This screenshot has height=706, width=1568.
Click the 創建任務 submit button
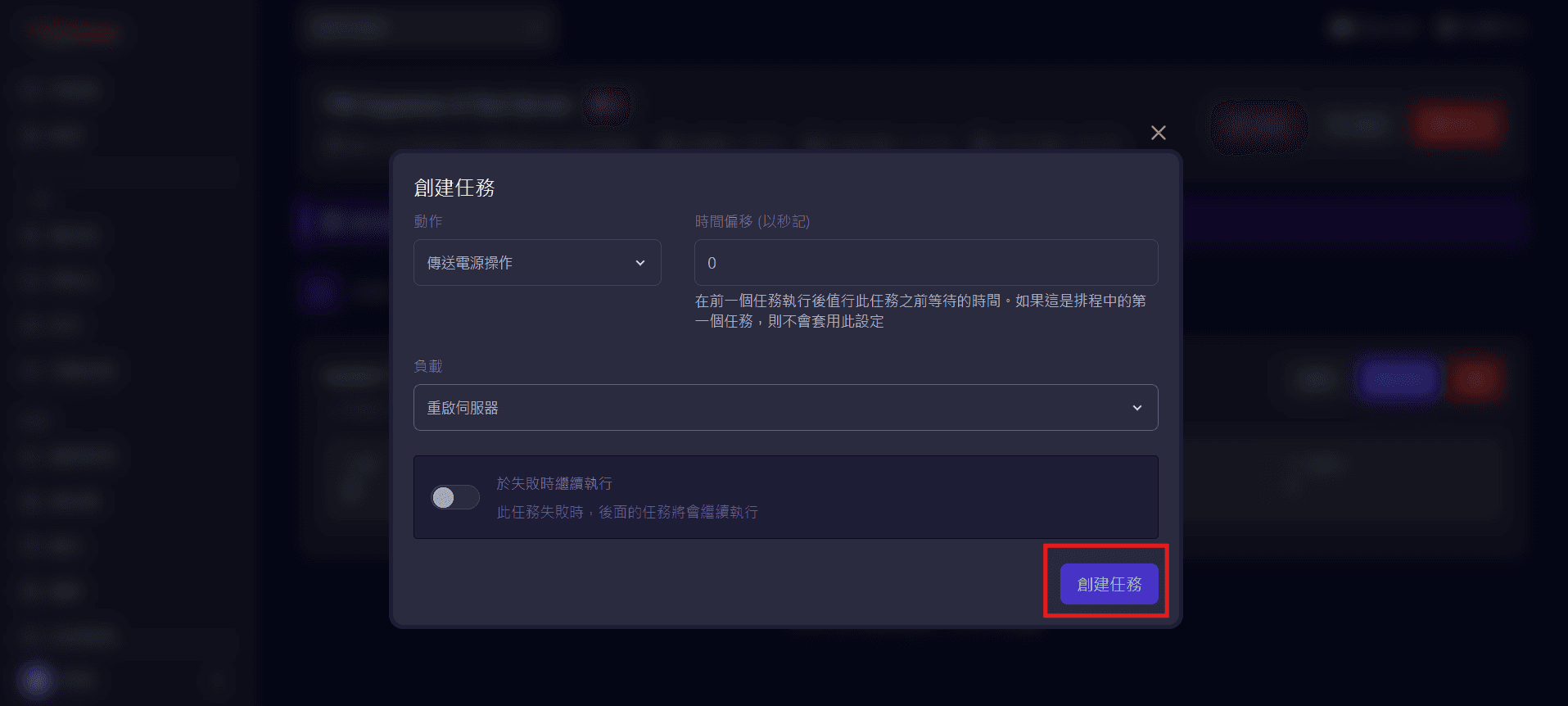coord(1109,584)
